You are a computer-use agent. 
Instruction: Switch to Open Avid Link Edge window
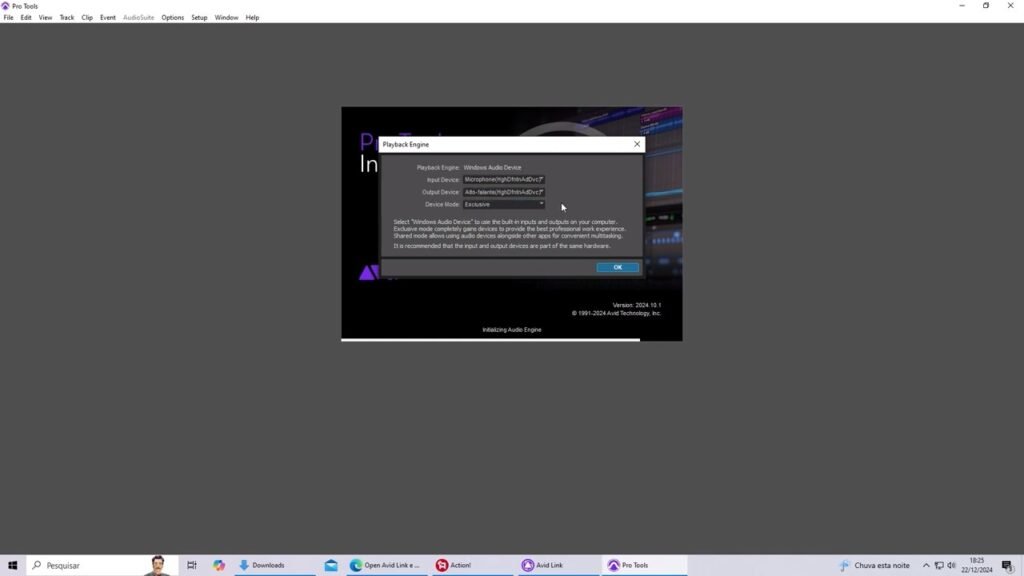(385, 565)
